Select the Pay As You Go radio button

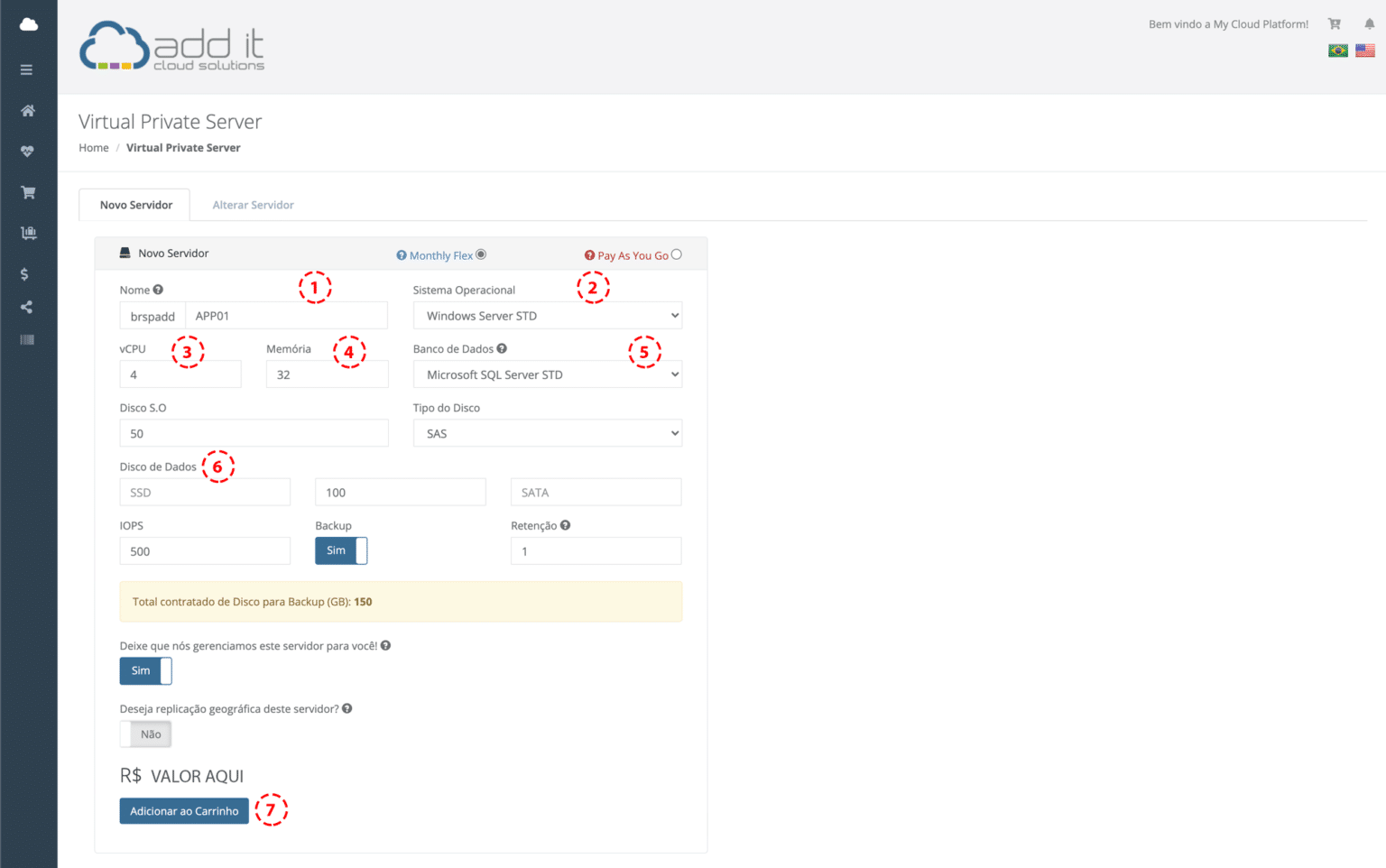click(x=676, y=254)
